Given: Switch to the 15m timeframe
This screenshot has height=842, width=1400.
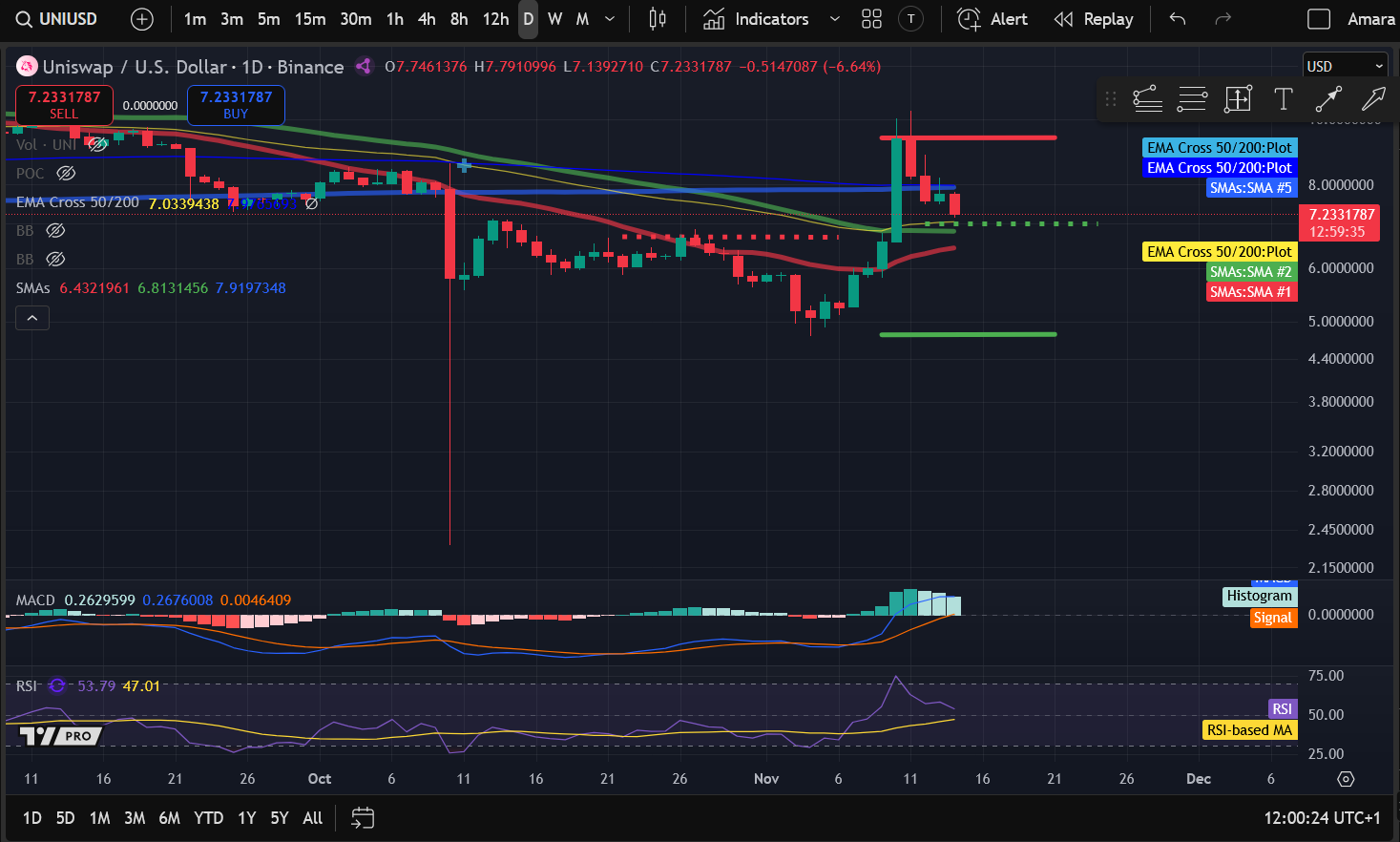Looking at the screenshot, I should (x=310, y=19).
